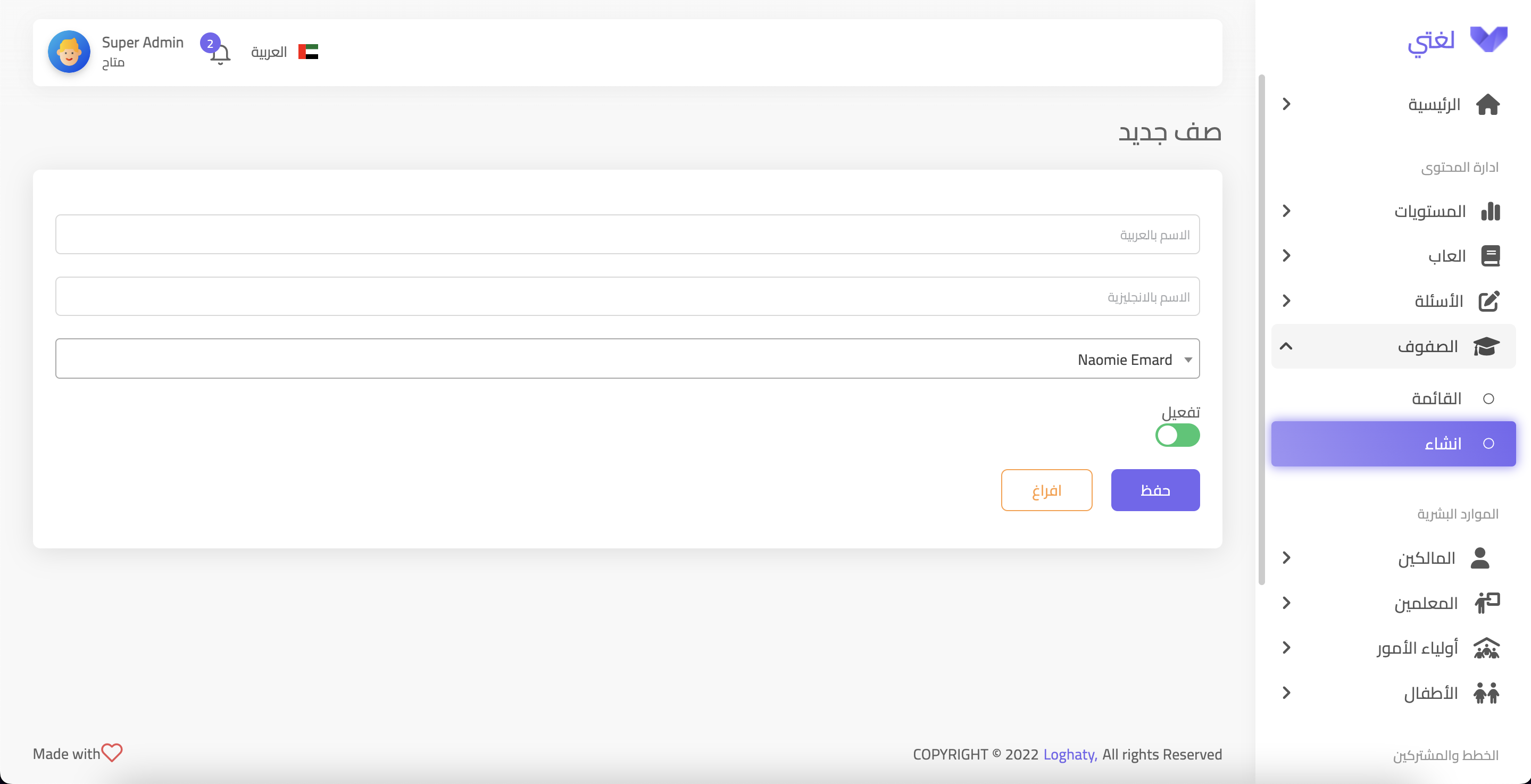Screen dimensions: 1531x784
Task: Click the home icon in sidebar
Action: point(1487,105)
